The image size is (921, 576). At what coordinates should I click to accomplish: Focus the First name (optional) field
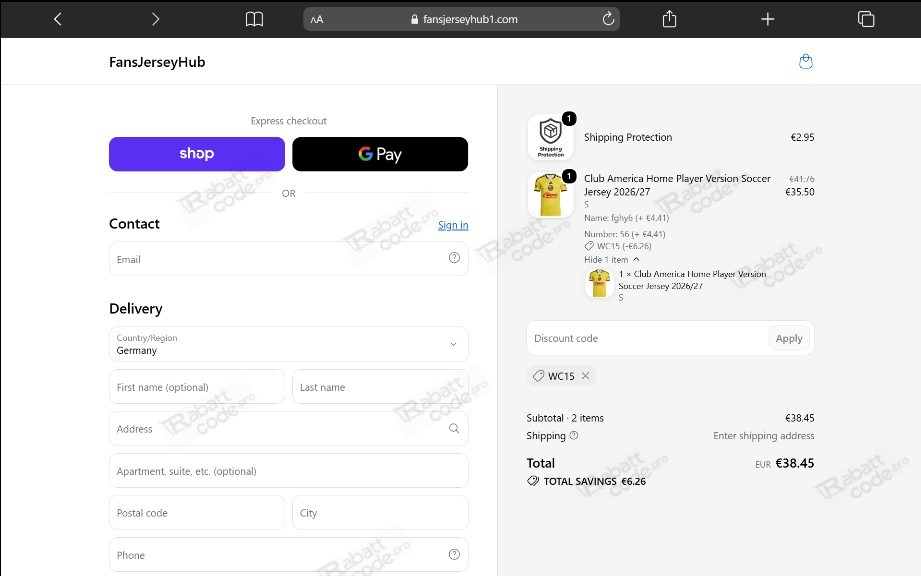click(197, 387)
